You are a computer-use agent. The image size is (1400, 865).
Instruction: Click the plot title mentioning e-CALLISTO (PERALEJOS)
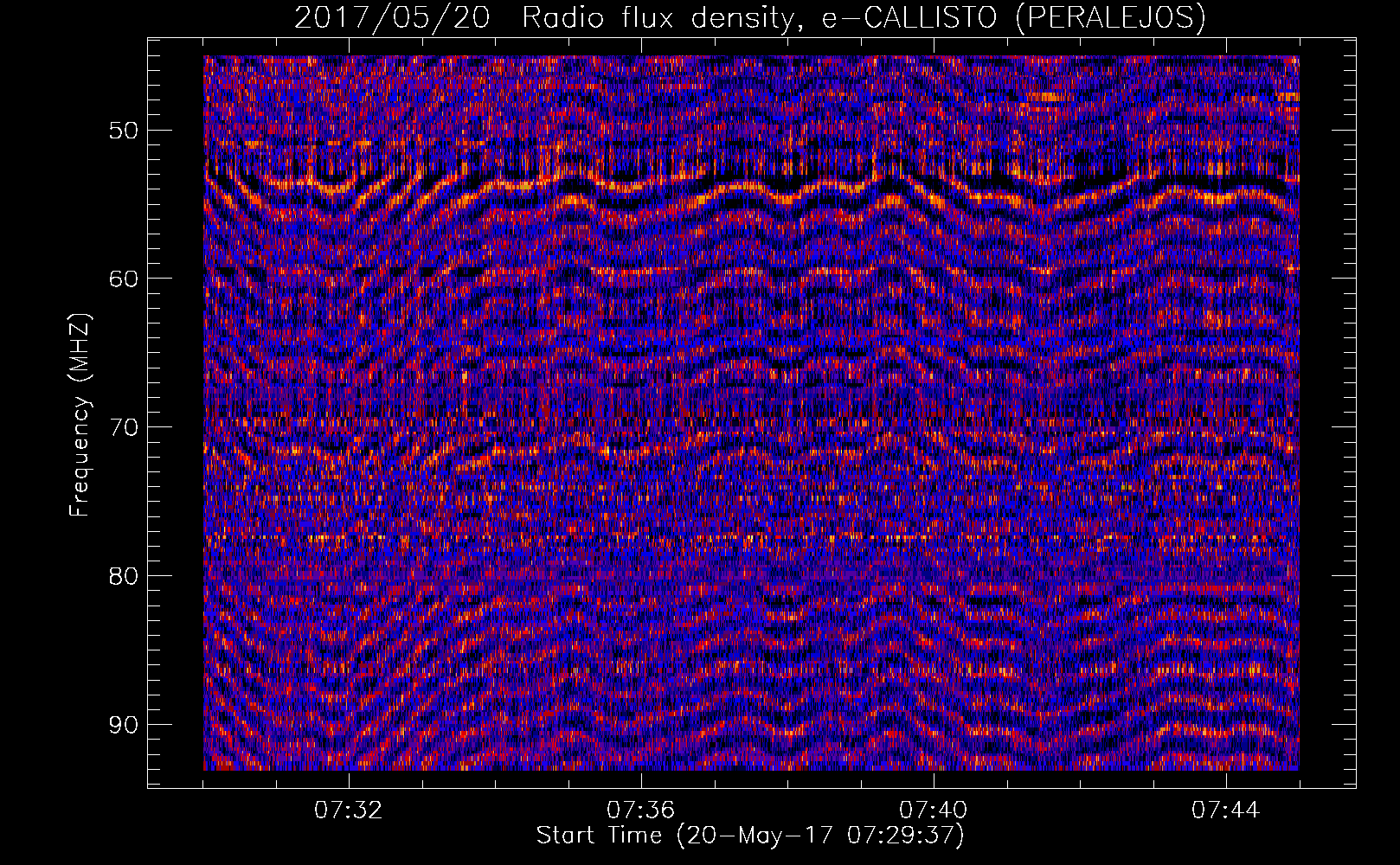[749, 17]
